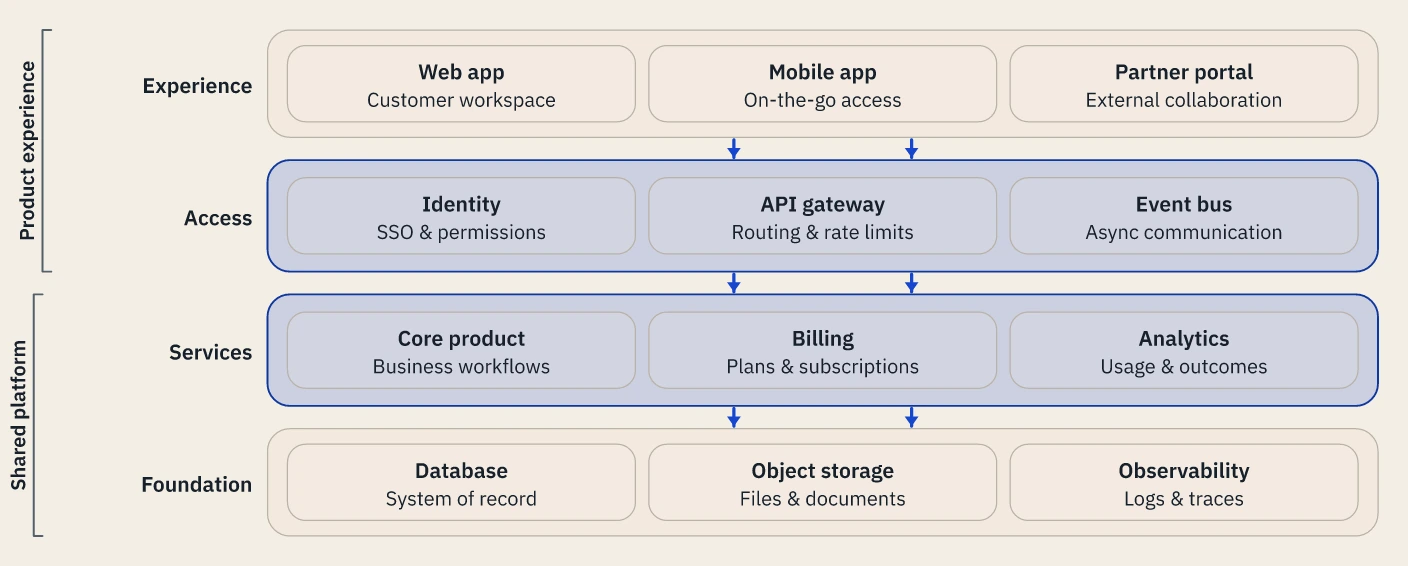Click the Plans & subscriptions subtitle
This screenshot has width=1408, height=566.
(822, 366)
